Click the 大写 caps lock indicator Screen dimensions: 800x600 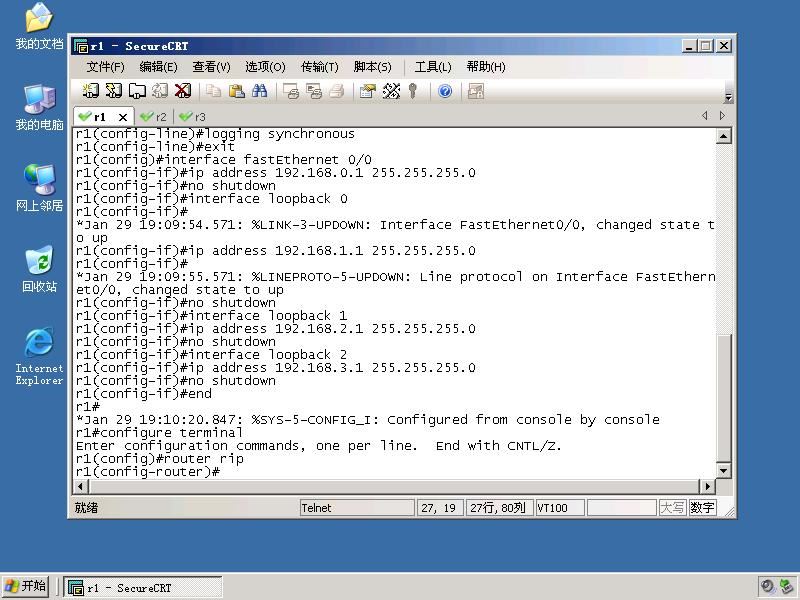pos(672,508)
